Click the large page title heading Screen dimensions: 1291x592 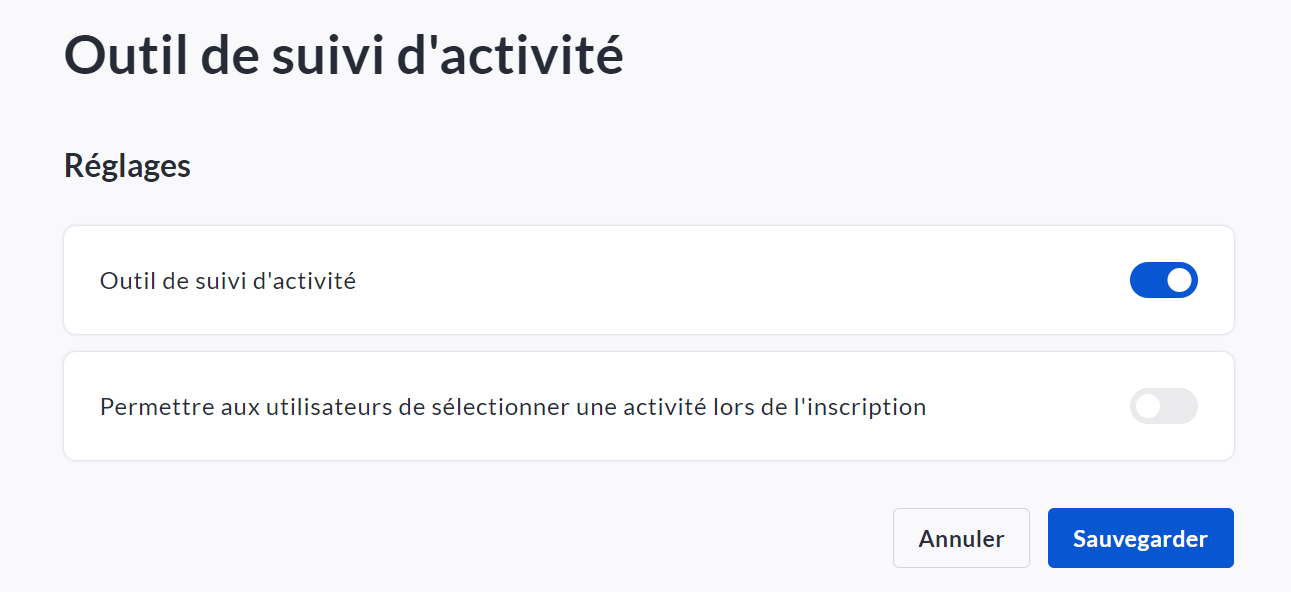pyautogui.click(x=343, y=55)
